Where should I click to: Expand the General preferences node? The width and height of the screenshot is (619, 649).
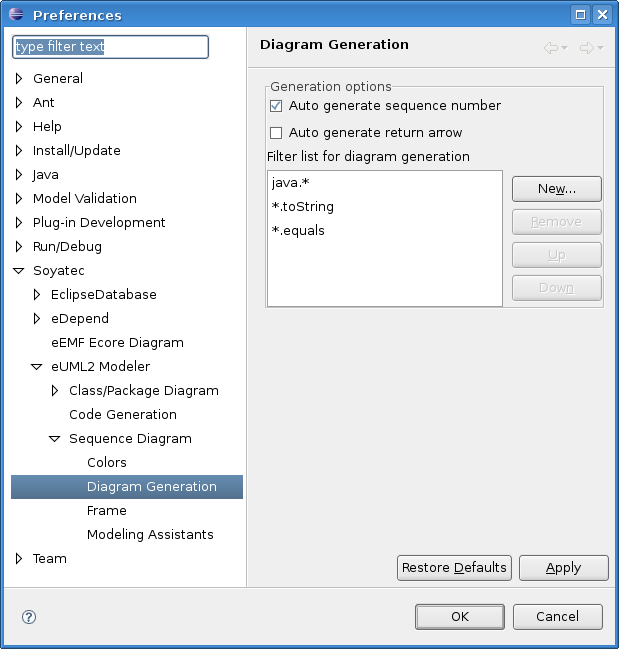19,79
